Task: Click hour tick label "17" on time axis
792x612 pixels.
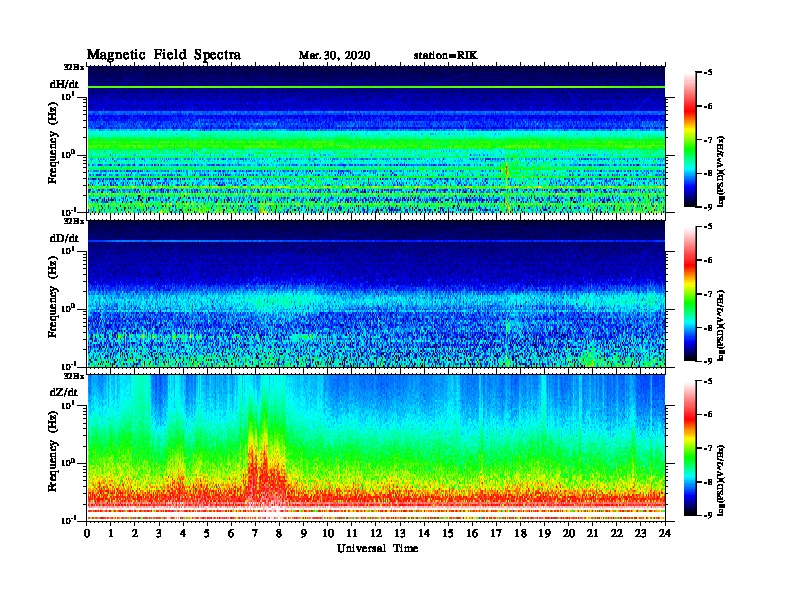Action: [x=496, y=534]
